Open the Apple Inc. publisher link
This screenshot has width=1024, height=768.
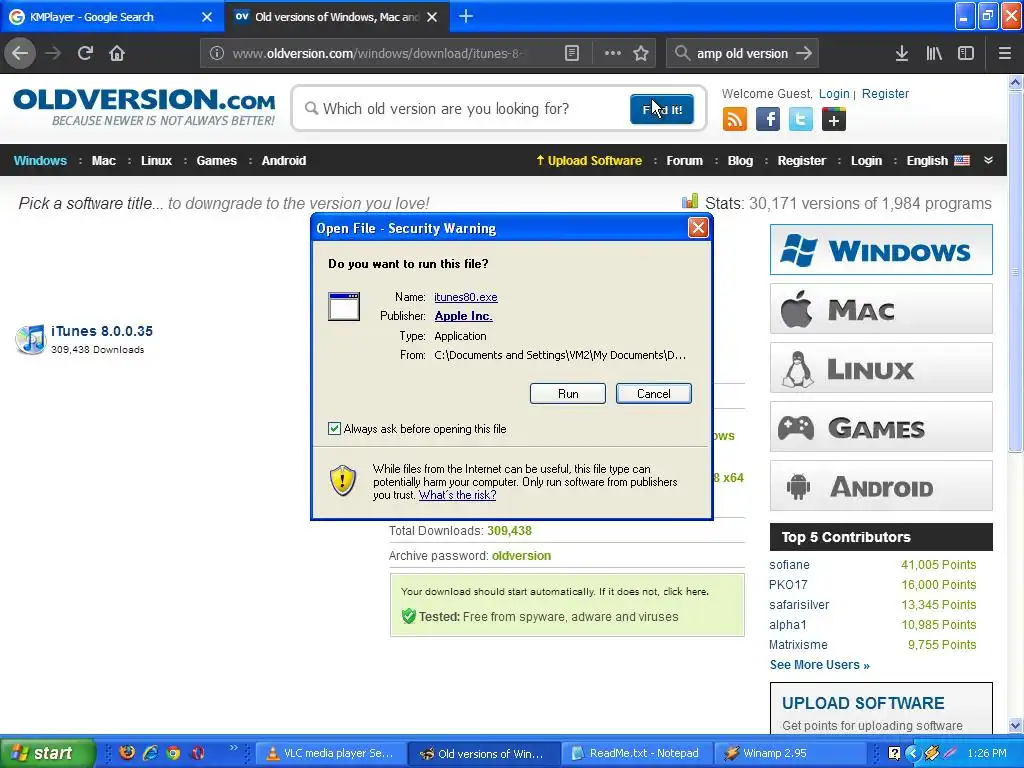(x=464, y=316)
